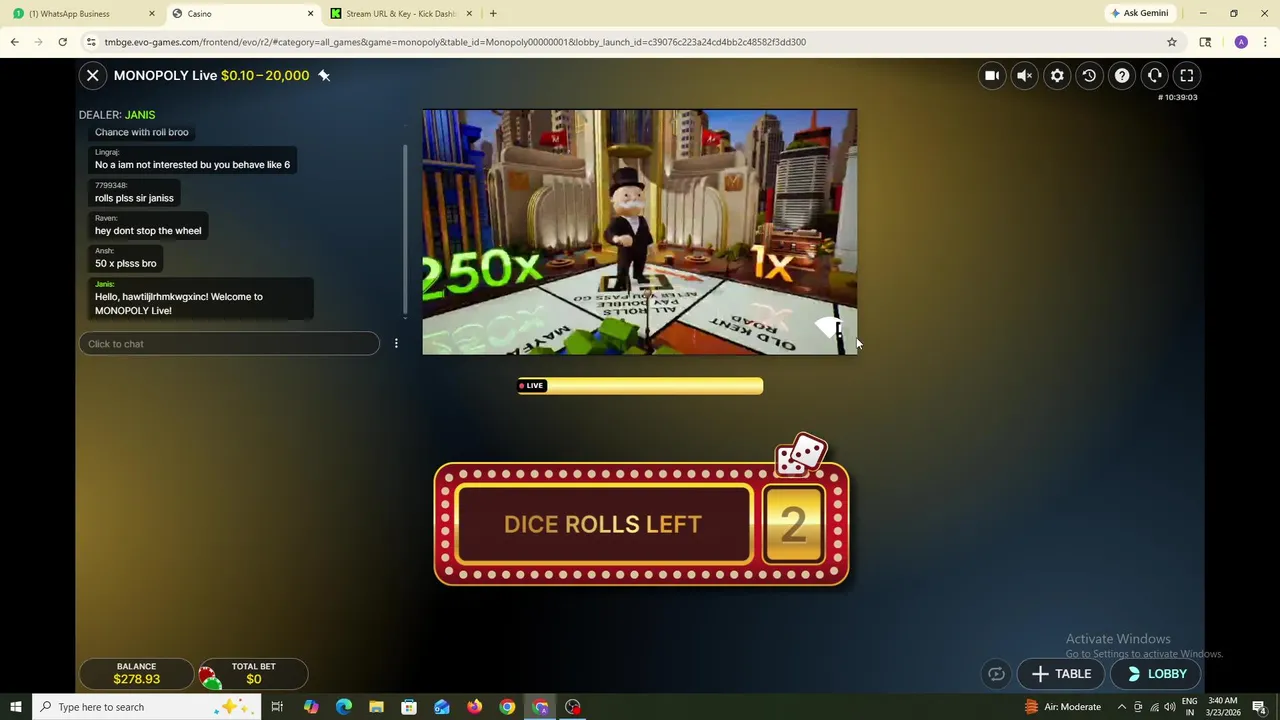1280x720 pixels.
Task: Open the Chrome profile avatar
Action: [1241, 42]
